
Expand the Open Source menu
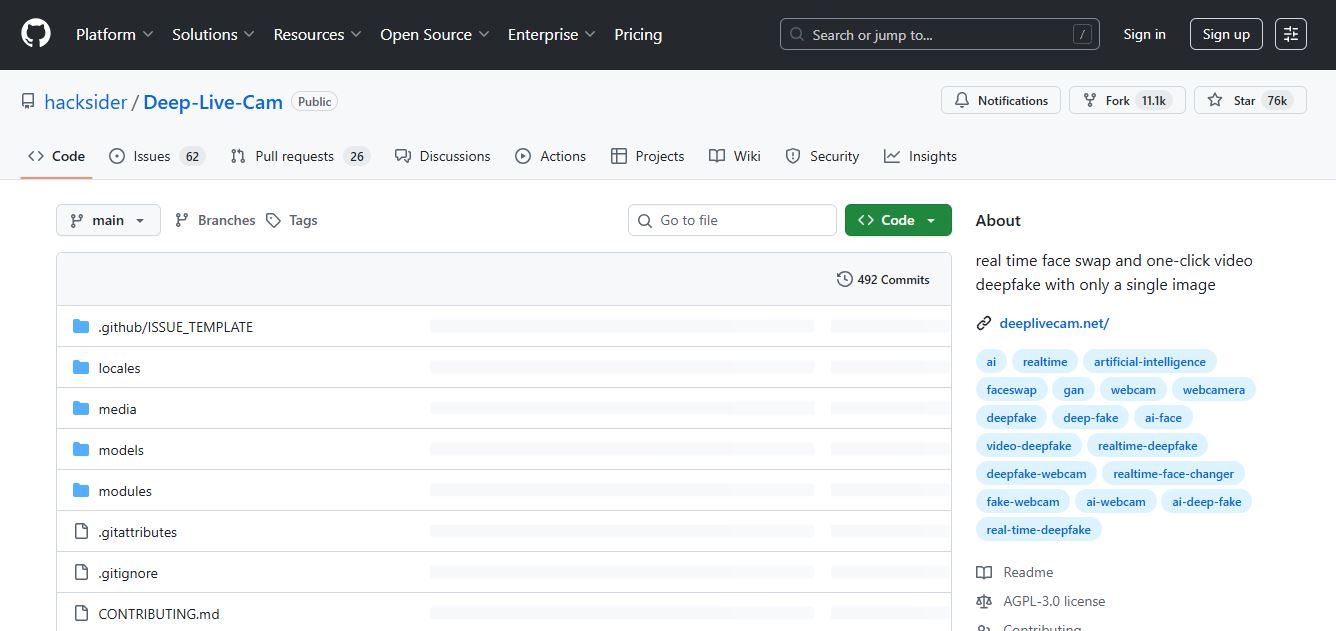click(434, 34)
